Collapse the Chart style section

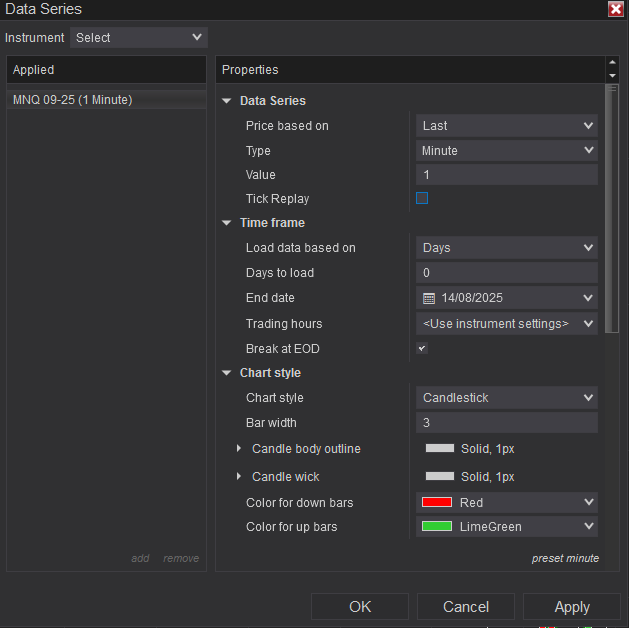227,373
